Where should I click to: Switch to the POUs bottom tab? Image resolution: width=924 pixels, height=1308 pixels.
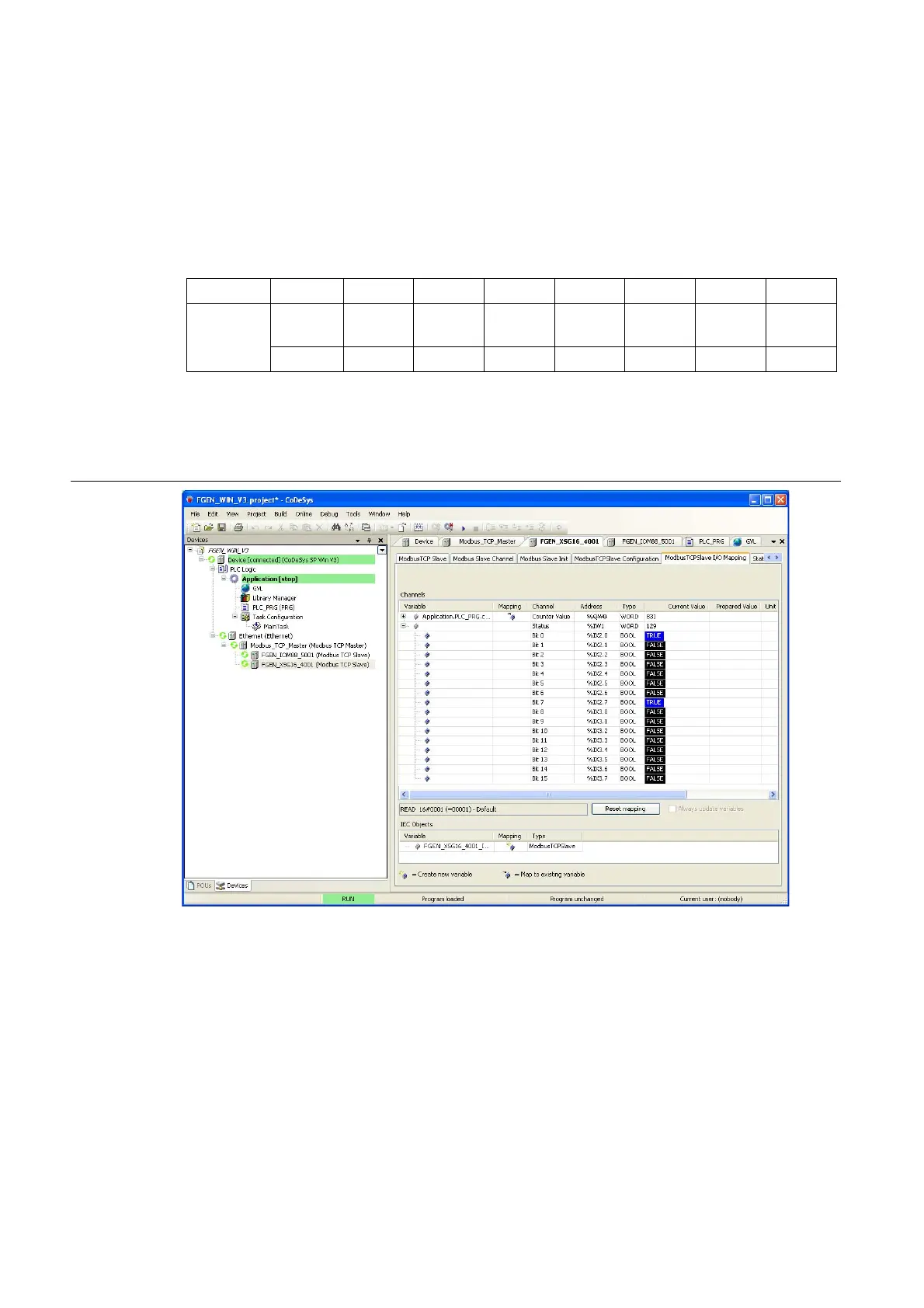pyautogui.click(x=200, y=885)
